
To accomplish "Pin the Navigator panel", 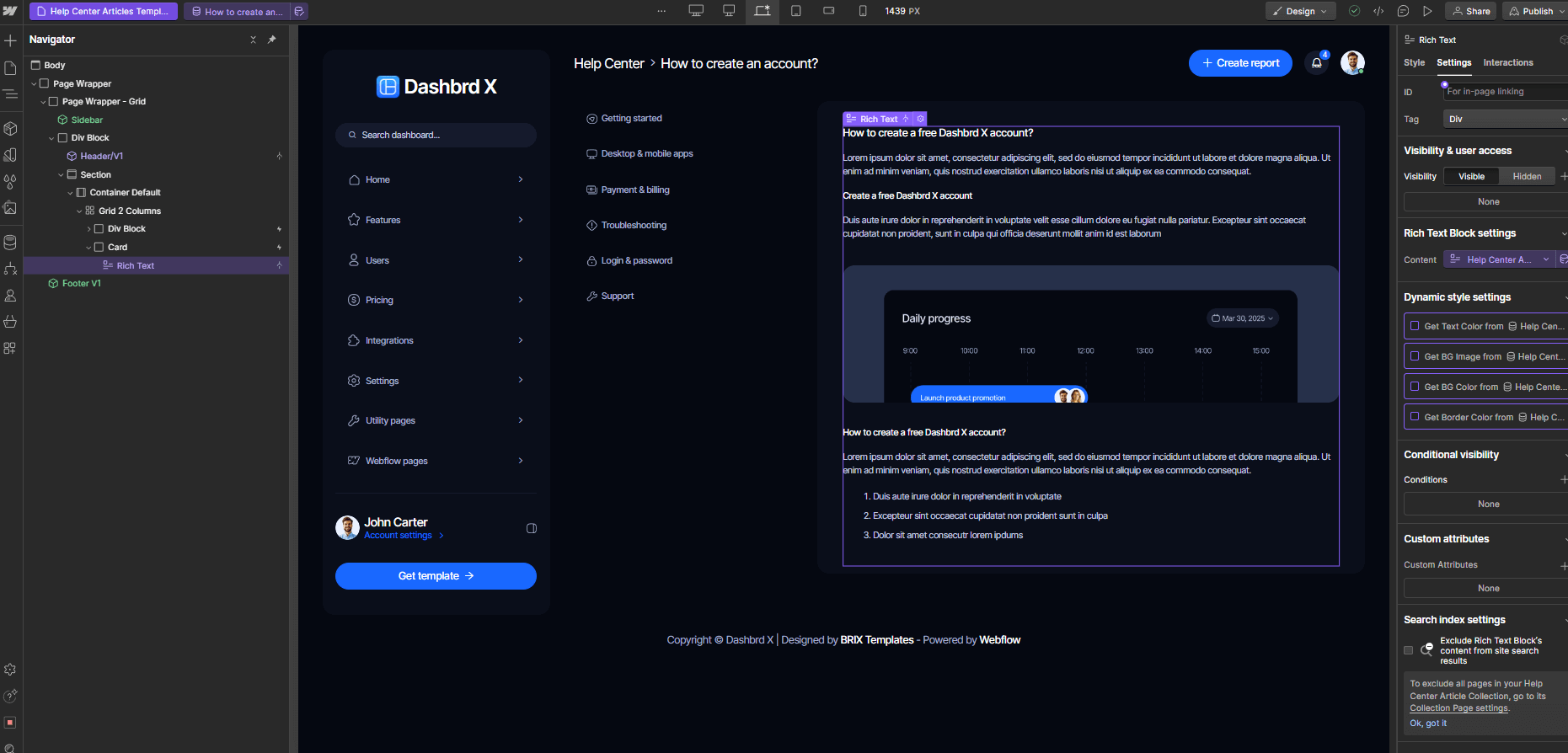I will 271,40.
